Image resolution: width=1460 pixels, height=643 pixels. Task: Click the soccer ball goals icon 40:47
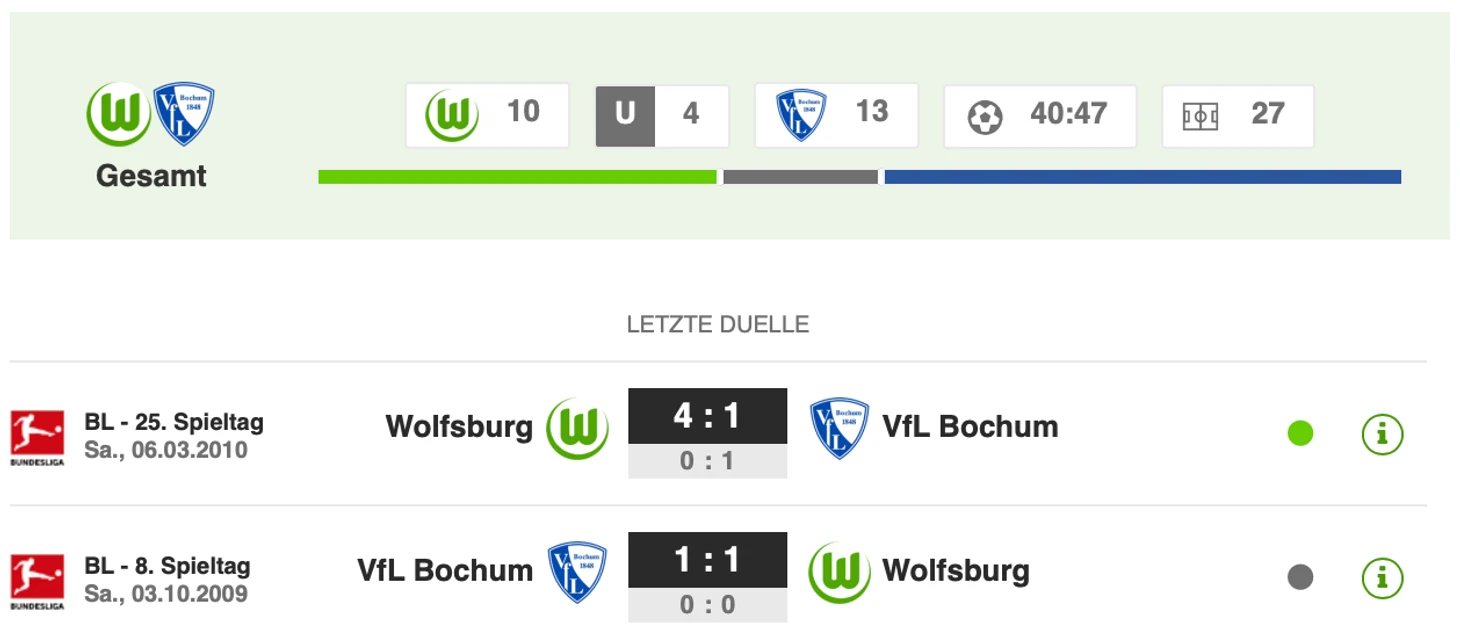(985, 117)
